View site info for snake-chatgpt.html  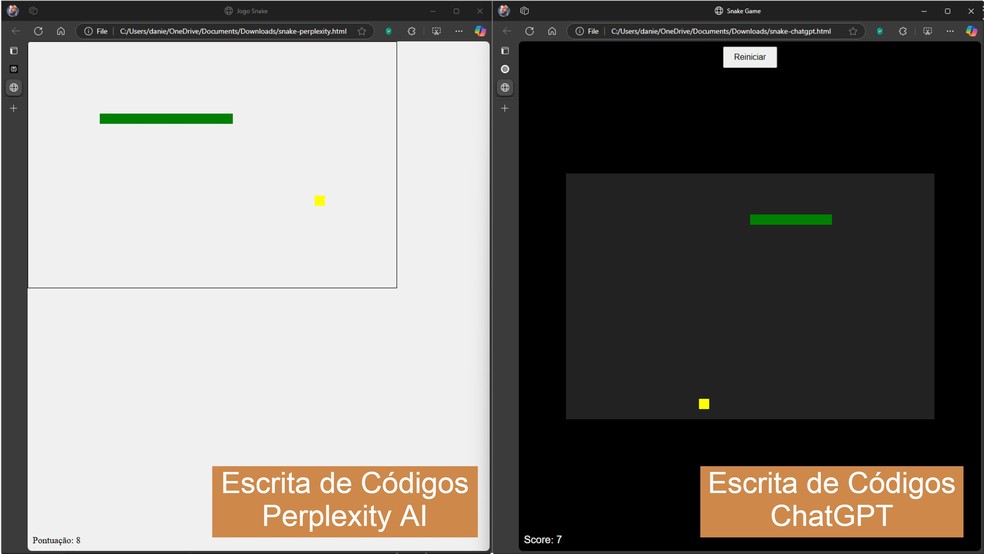coord(587,31)
